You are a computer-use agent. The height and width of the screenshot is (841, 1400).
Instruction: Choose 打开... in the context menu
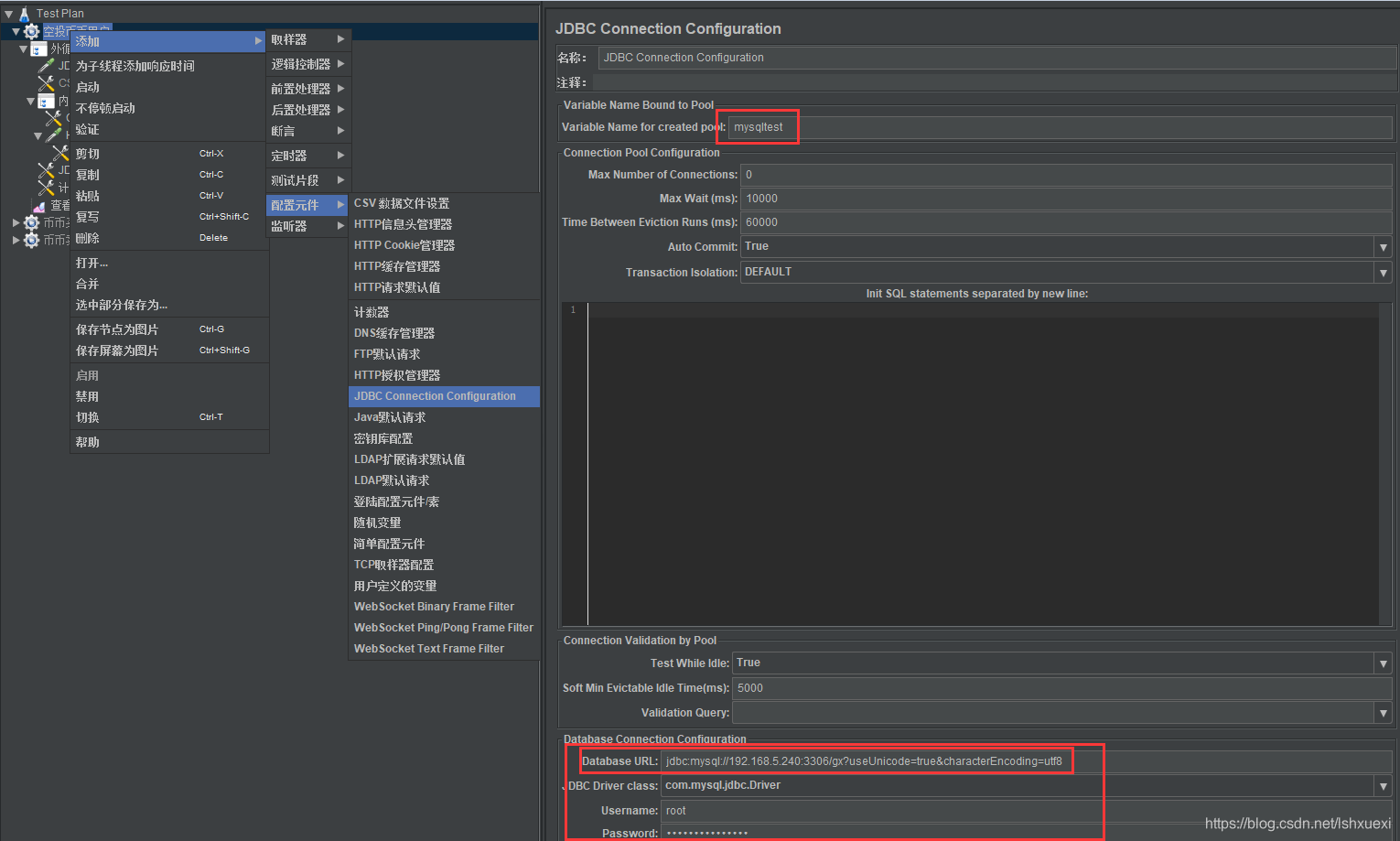(168, 263)
